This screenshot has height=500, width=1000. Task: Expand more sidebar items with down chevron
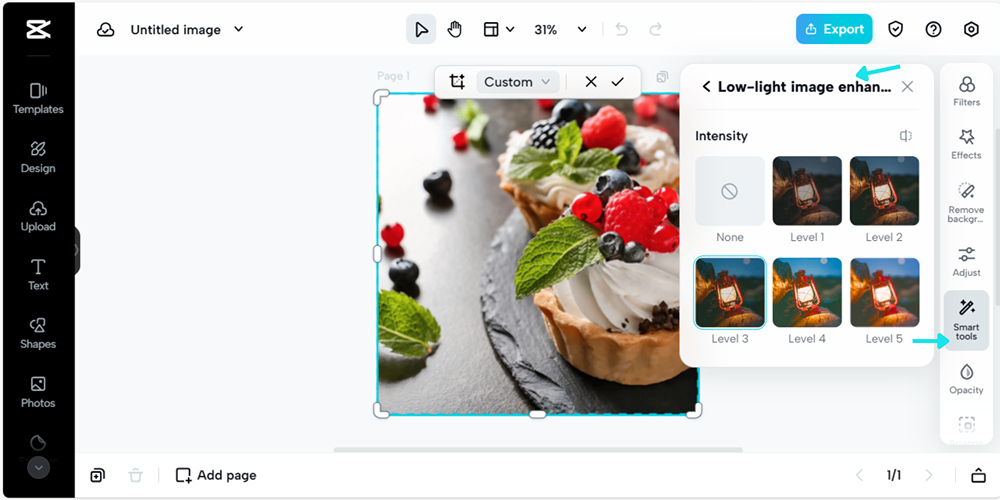coord(38,467)
